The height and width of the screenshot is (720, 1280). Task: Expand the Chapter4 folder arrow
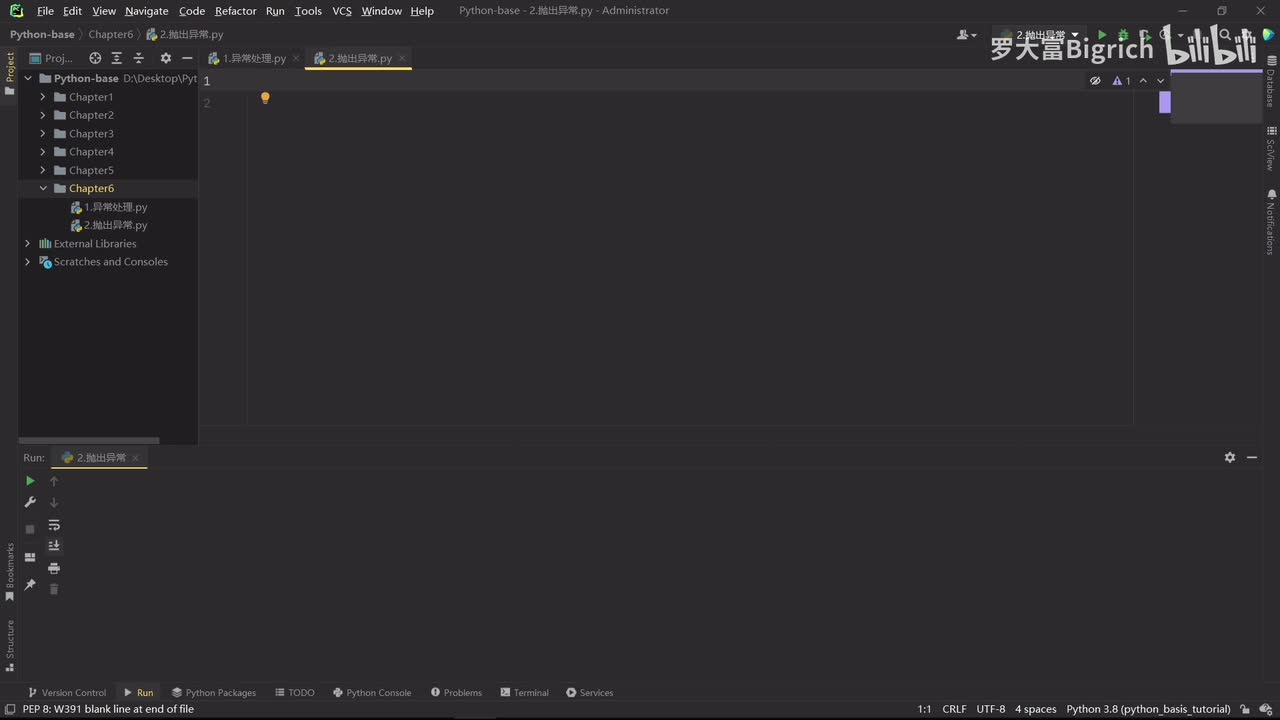pyautogui.click(x=43, y=152)
